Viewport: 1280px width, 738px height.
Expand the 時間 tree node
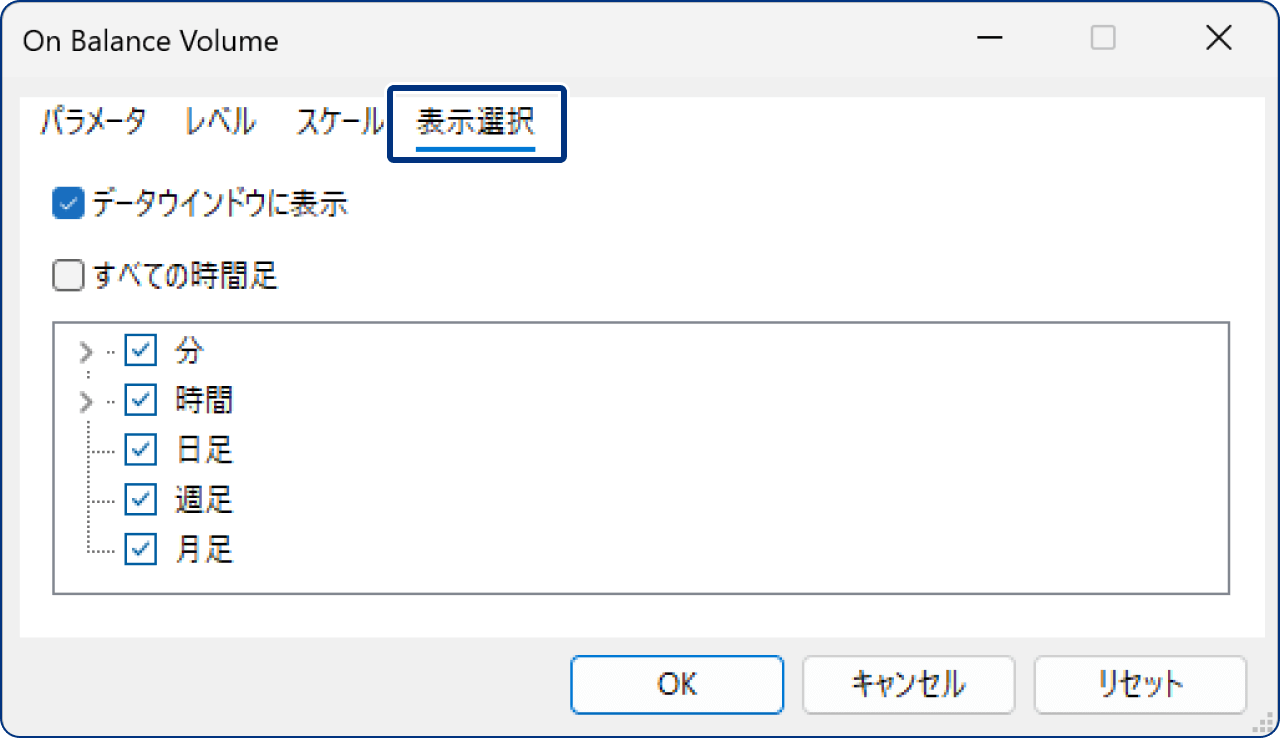[86, 399]
